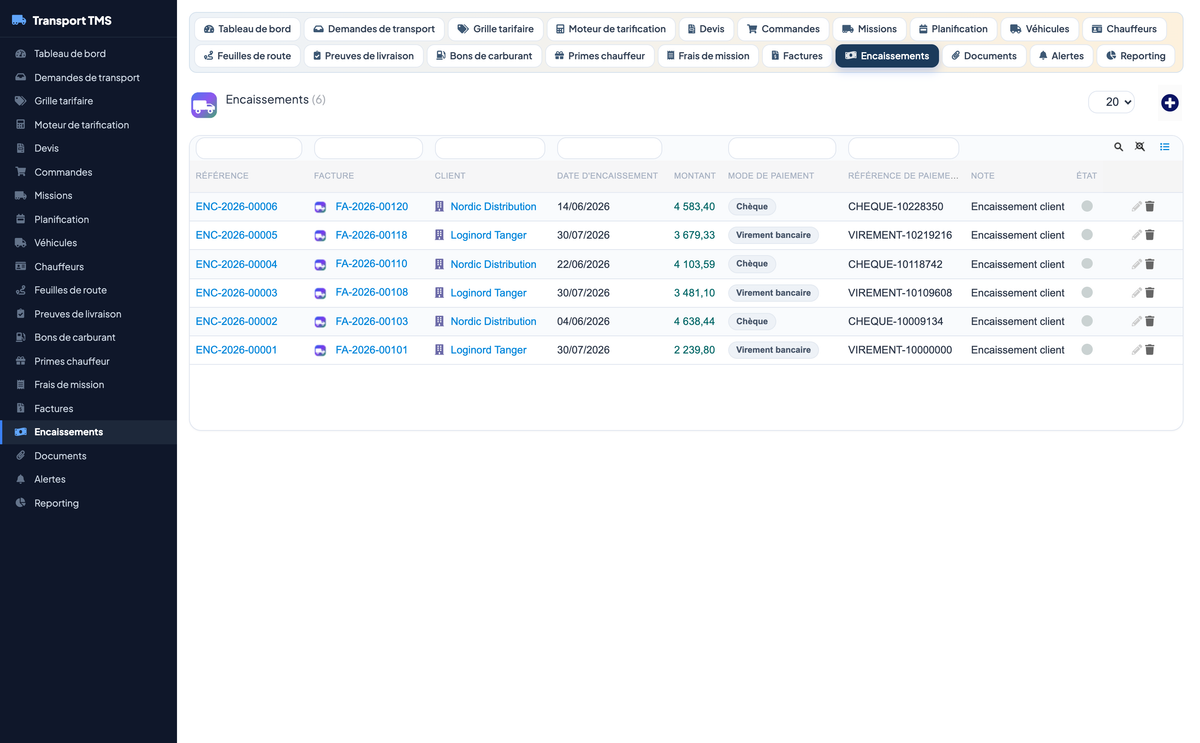Click building icon beside Loginord Tanger on ENC-2026-00001
This screenshot has width=1200, height=743.
tap(439, 350)
